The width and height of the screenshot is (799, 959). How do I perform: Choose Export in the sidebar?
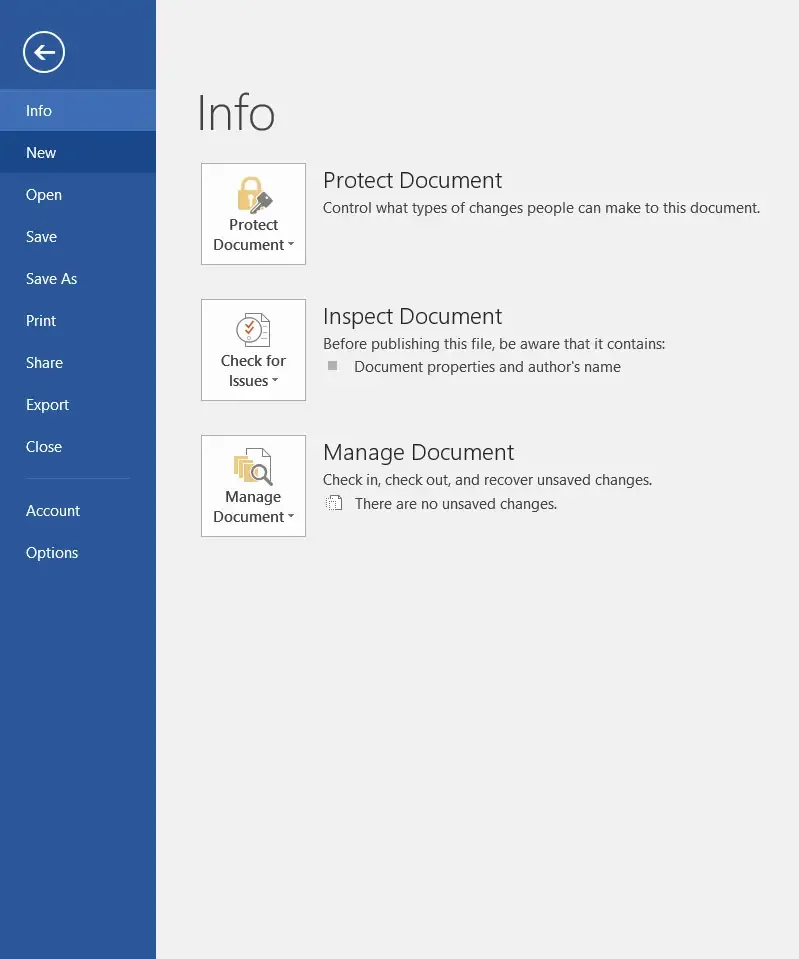(x=78, y=405)
